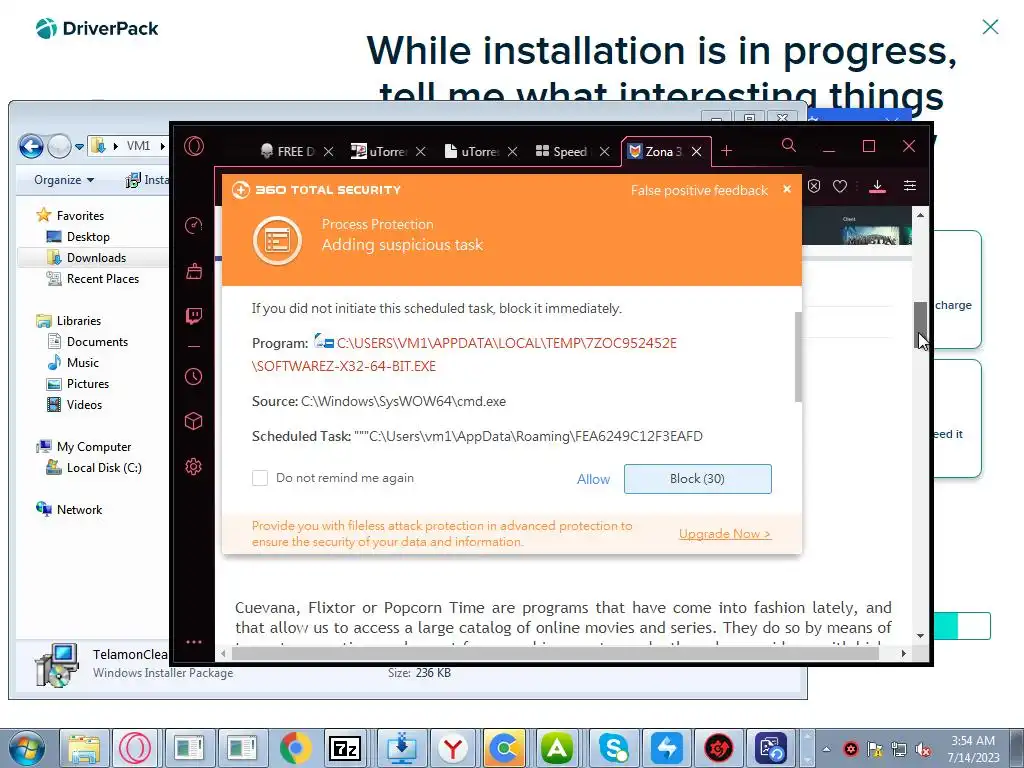Select Libraries in navigation pane

[78, 321]
